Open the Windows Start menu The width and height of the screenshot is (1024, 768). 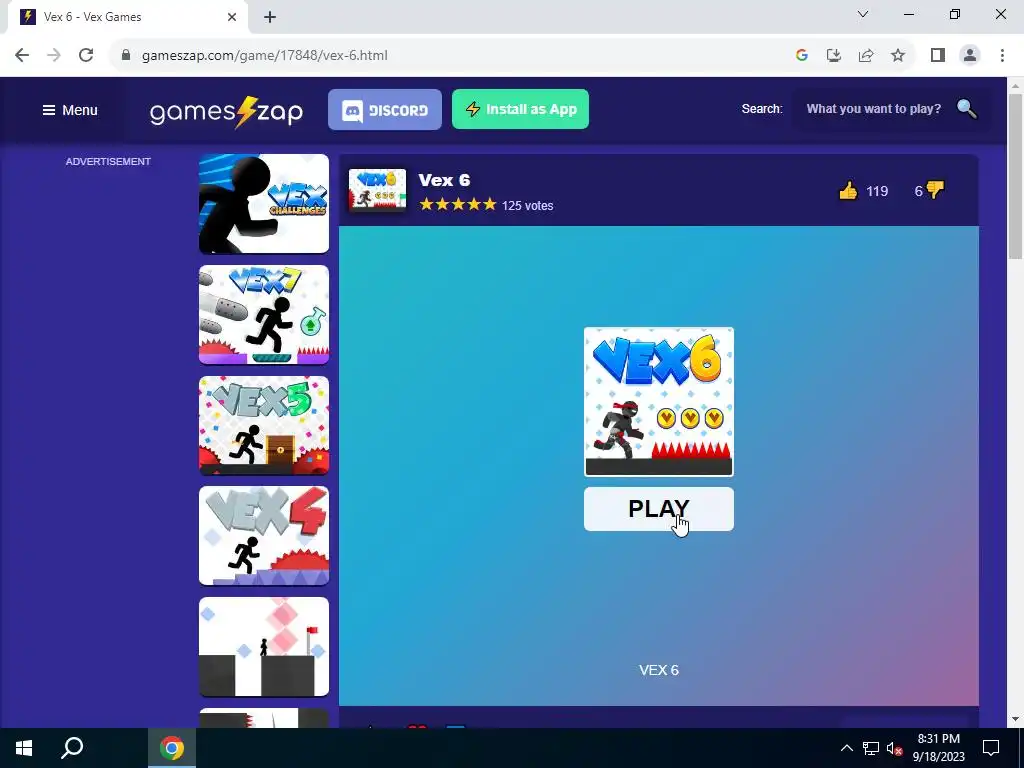click(24, 748)
